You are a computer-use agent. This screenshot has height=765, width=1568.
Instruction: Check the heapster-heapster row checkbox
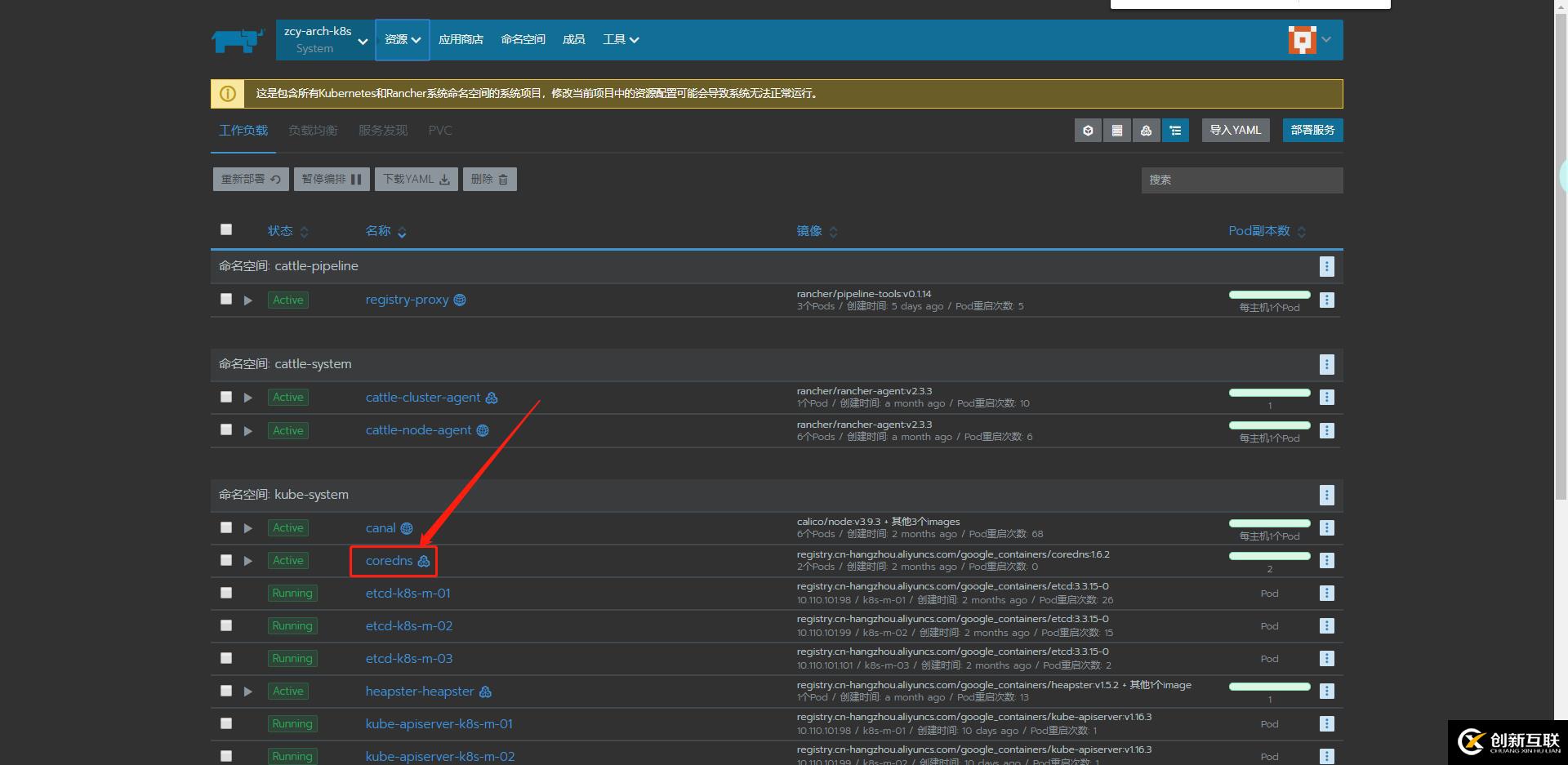pyautogui.click(x=226, y=691)
